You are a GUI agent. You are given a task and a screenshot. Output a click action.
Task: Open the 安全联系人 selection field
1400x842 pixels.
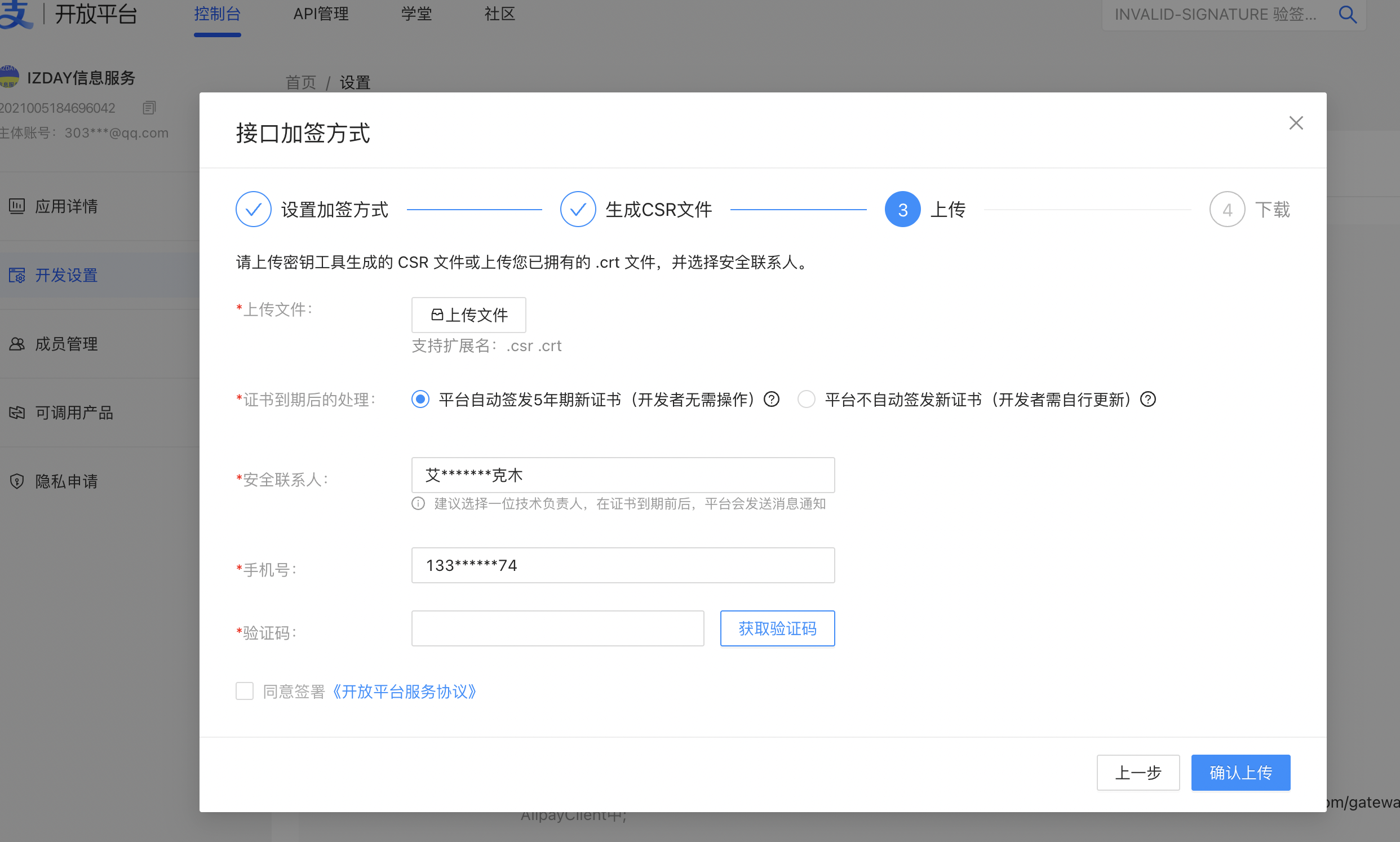tap(623, 475)
